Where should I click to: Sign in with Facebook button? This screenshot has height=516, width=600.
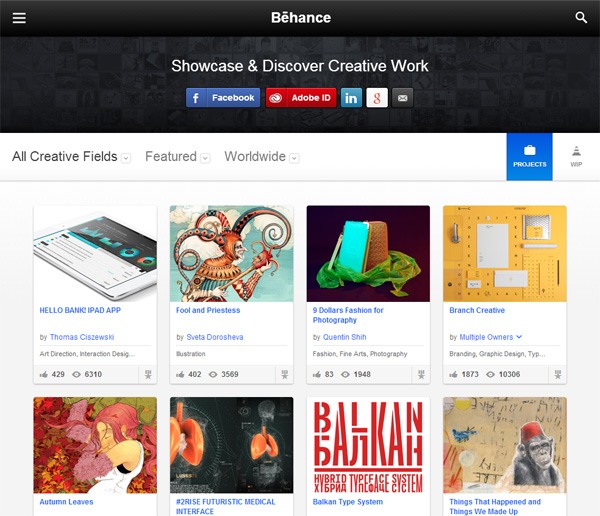pos(223,98)
